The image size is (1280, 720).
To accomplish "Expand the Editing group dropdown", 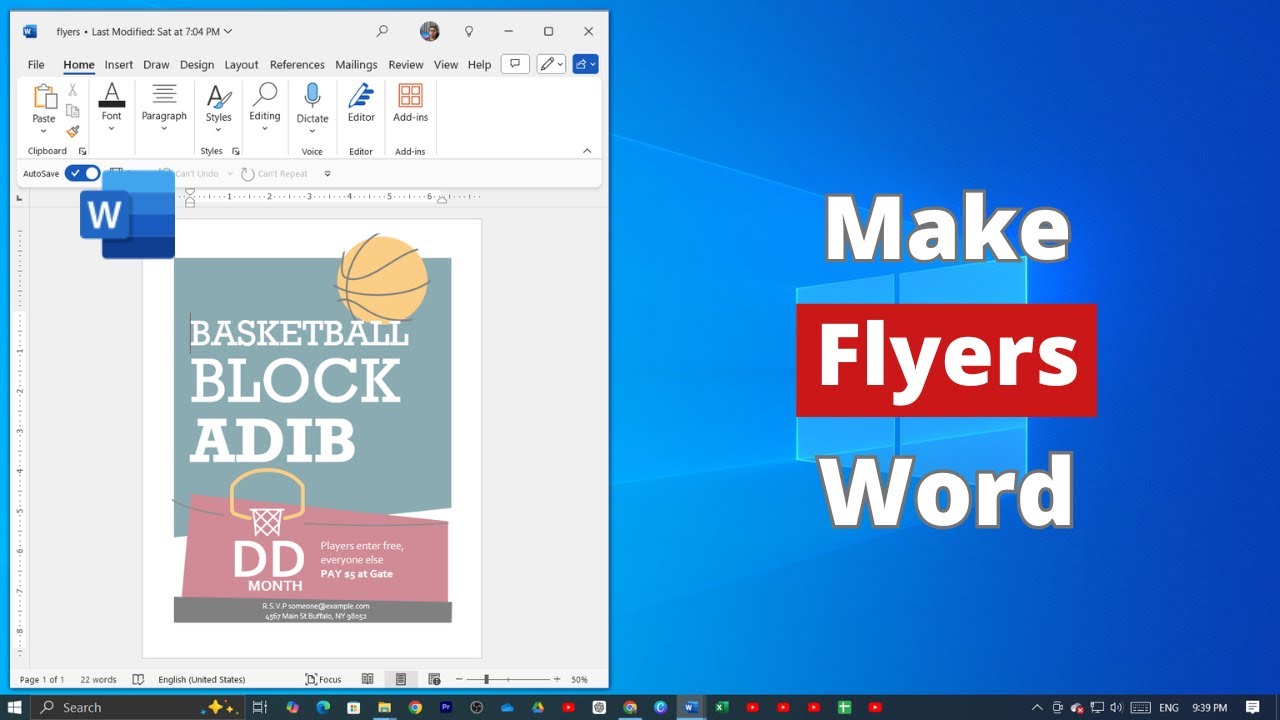I will click(265, 129).
